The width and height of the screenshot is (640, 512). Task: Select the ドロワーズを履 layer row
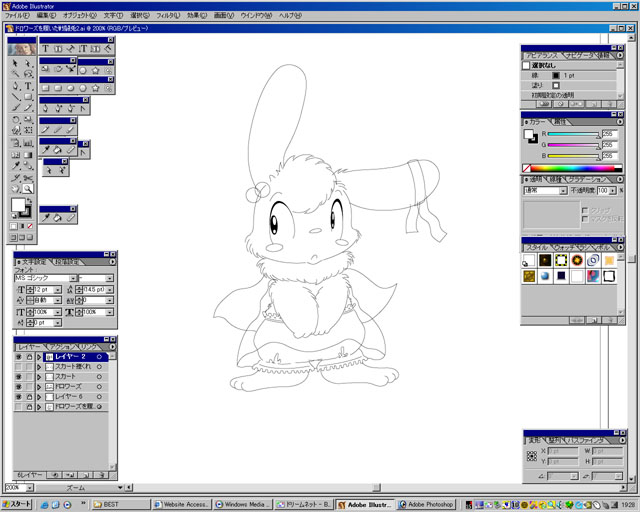(61, 407)
